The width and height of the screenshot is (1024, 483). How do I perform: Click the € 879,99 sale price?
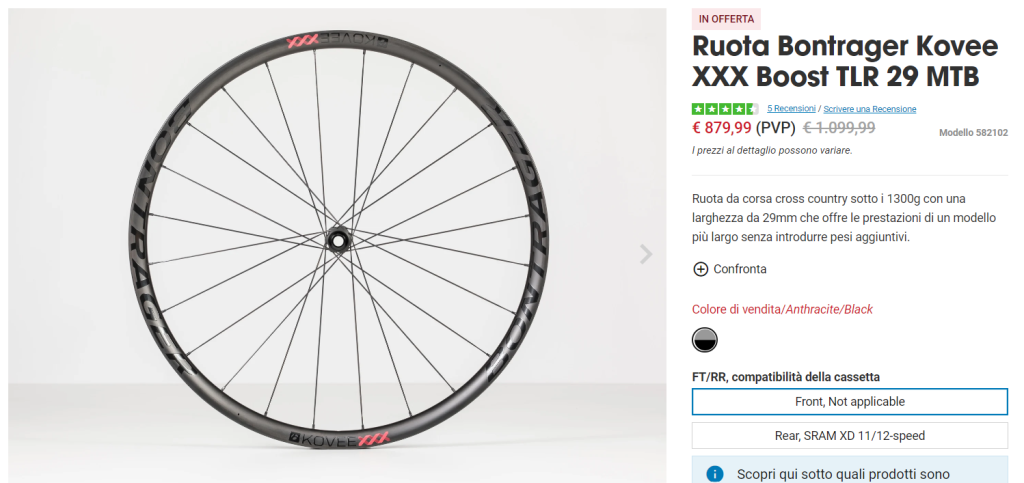tap(722, 128)
